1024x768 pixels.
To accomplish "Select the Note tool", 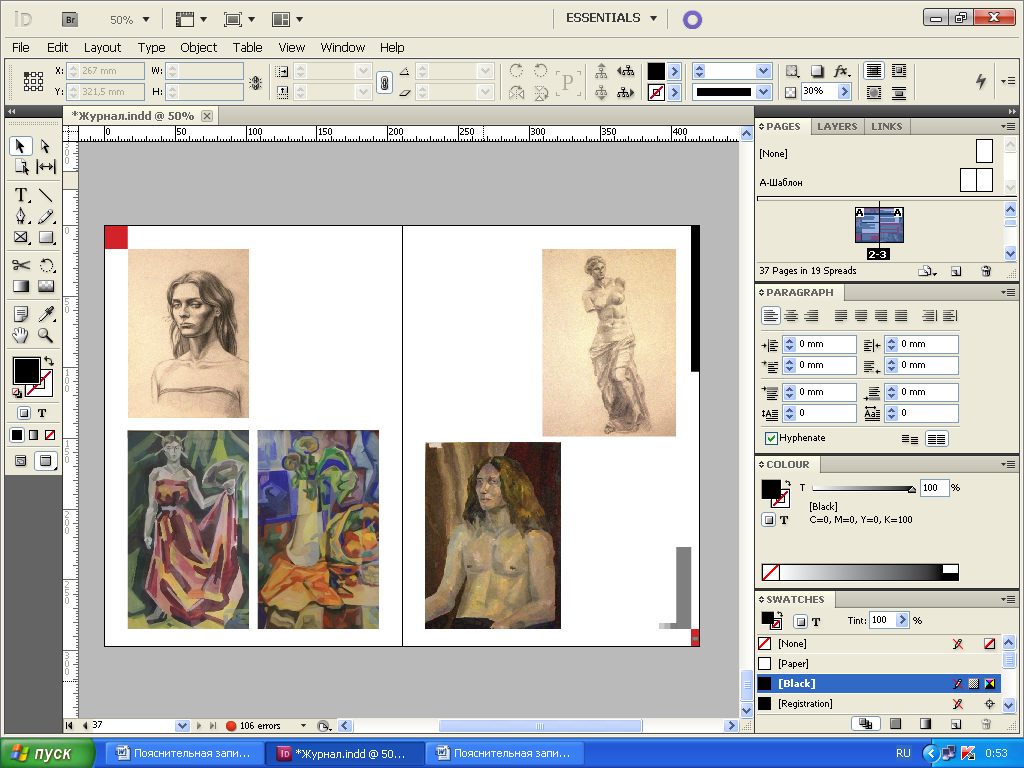I will (x=22, y=314).
